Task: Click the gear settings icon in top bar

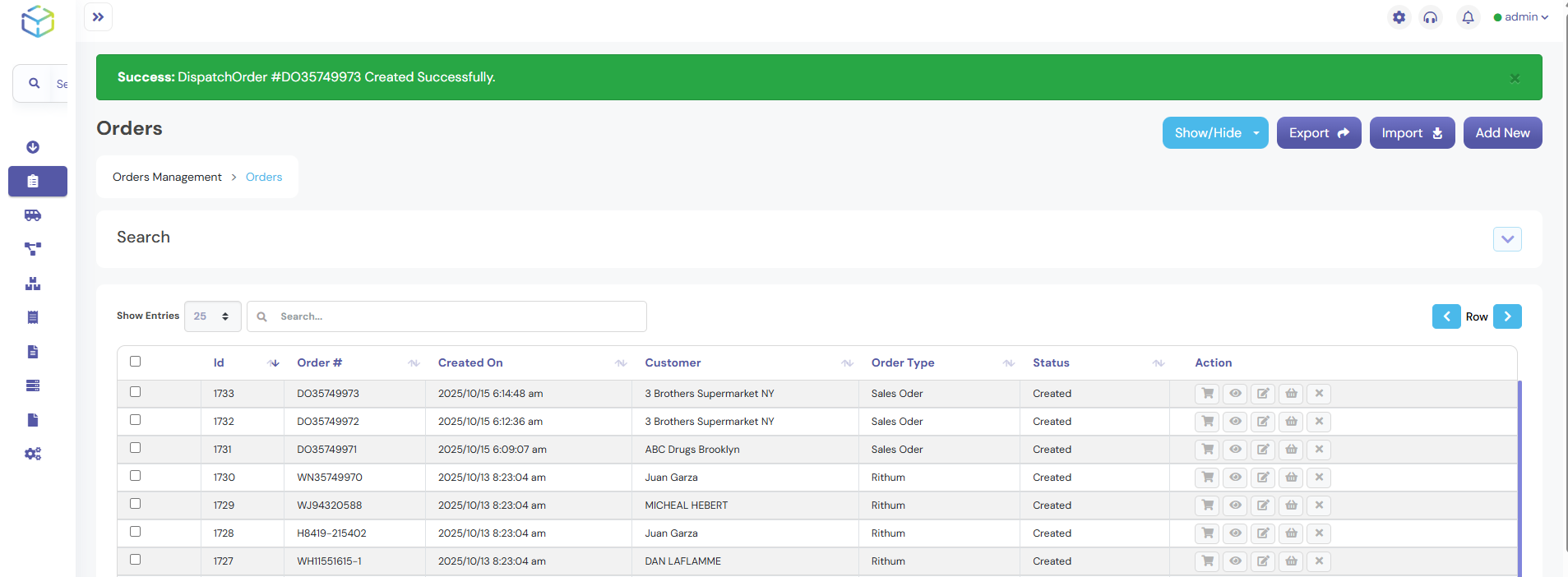Action: 1399,17
